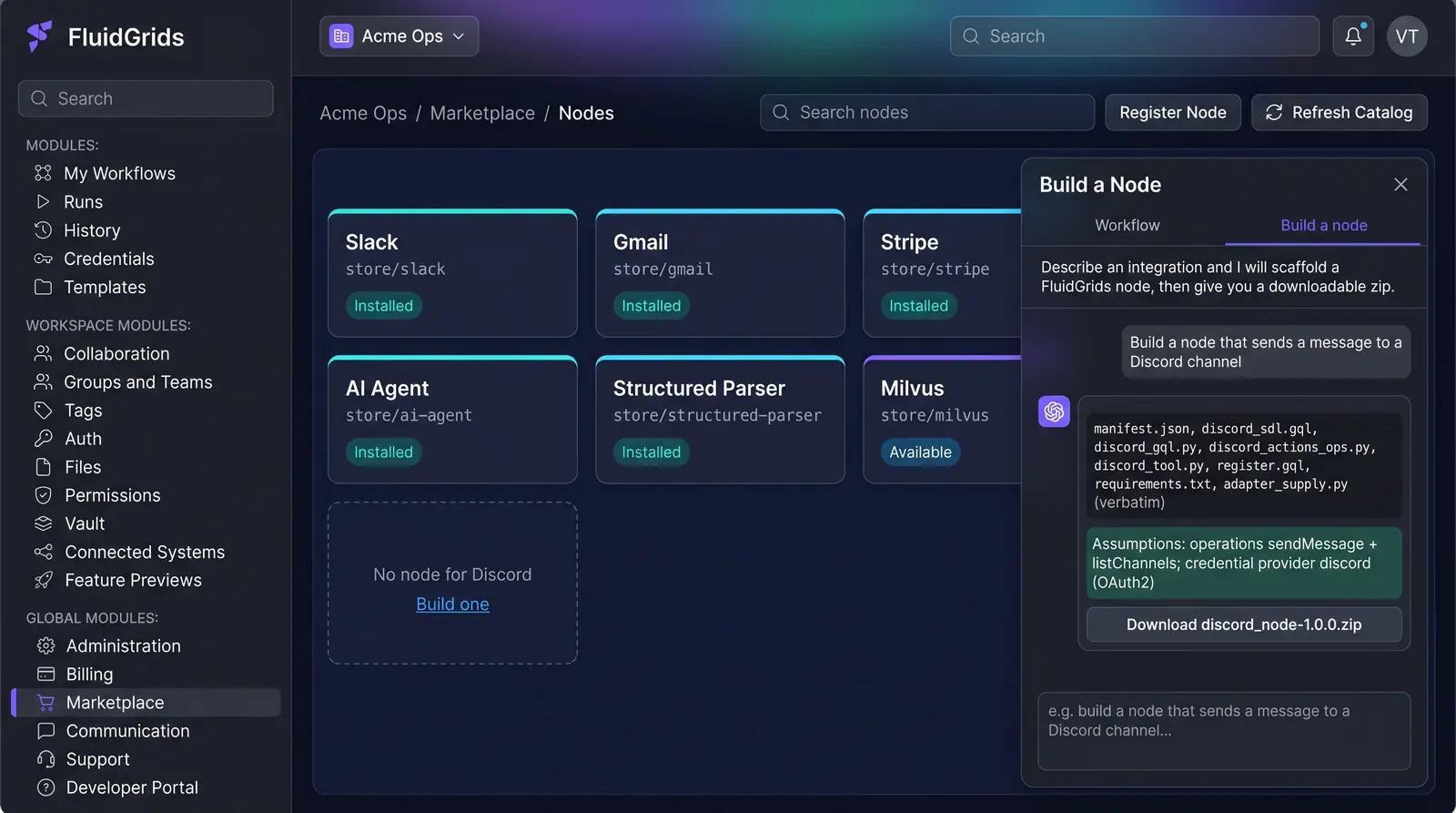The width and height of the screenshot is (1456, 813).
Task: Open VT user avatar menu
Action: (x=1407, y=36)
